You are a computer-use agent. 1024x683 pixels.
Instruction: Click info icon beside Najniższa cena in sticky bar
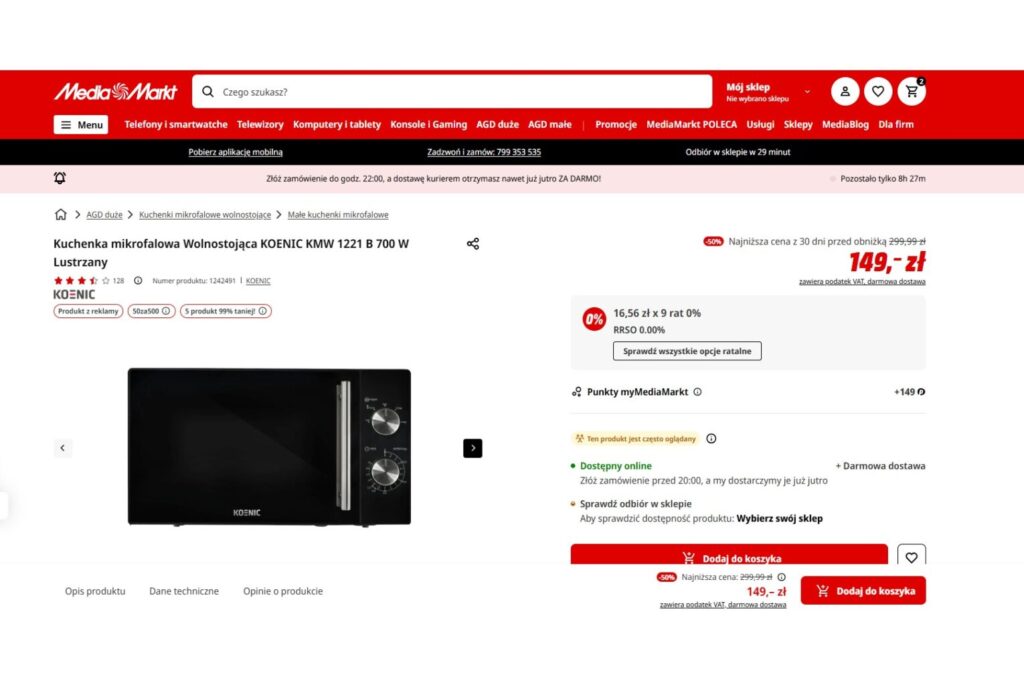(782, 577)
